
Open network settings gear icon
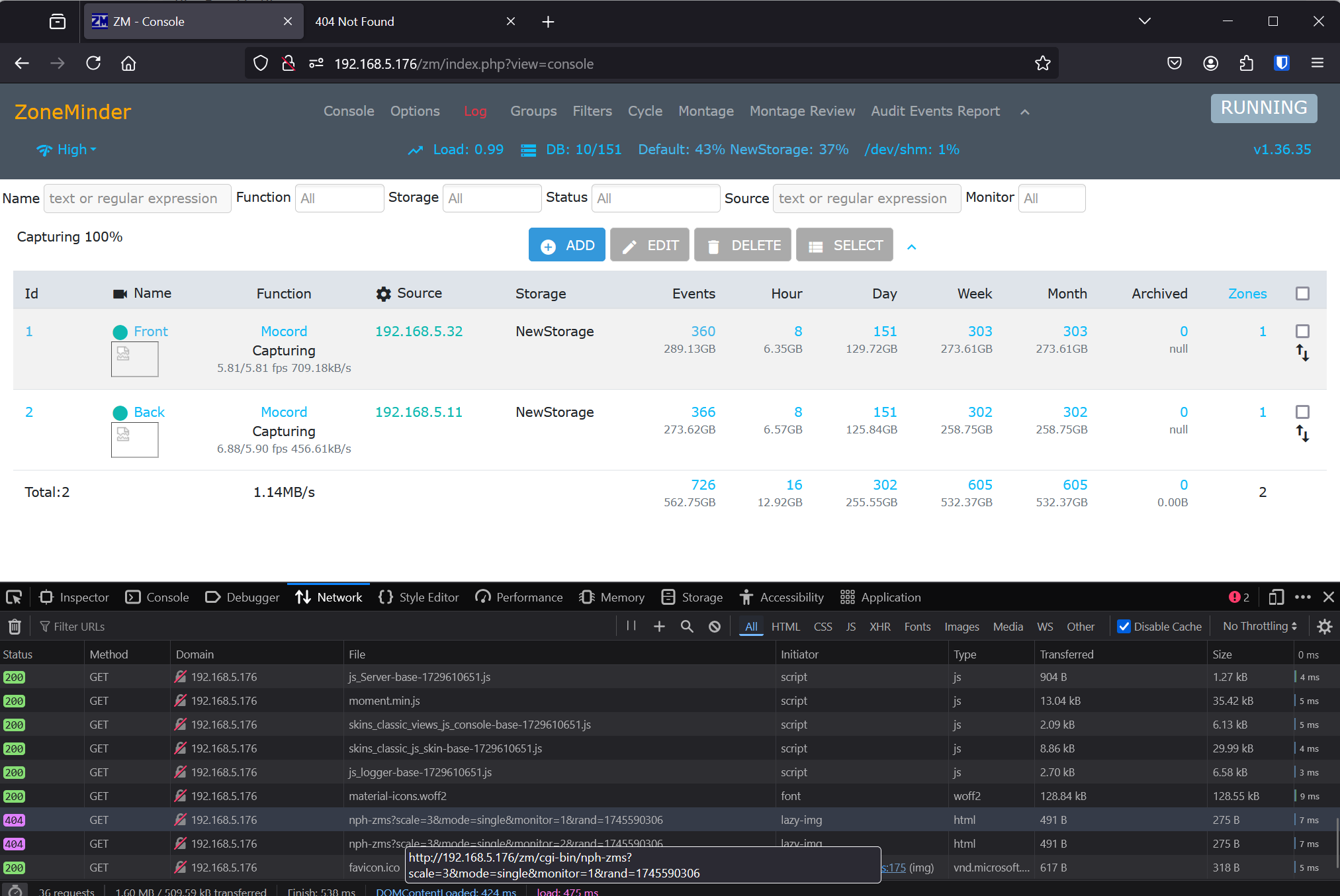click(1324, 626)
